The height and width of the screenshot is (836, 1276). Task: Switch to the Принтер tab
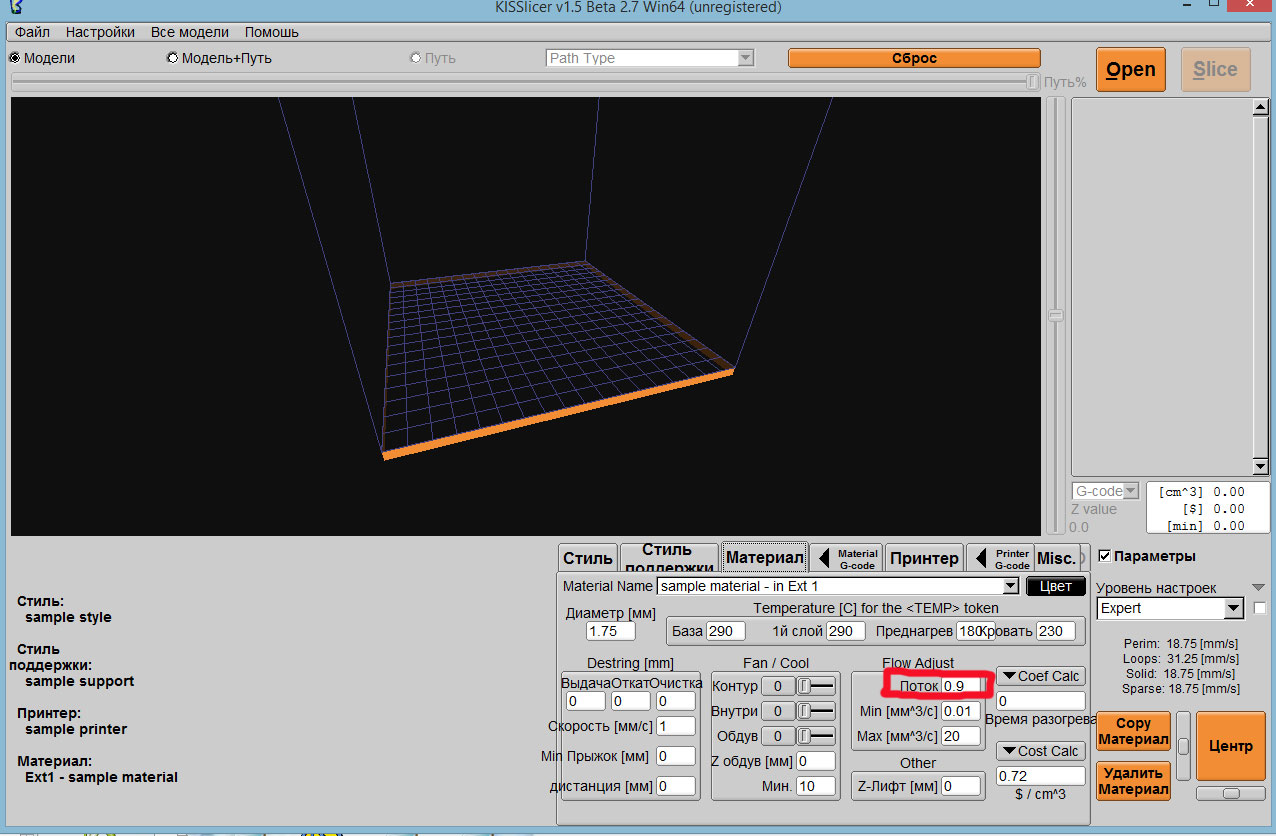point(924,558)
